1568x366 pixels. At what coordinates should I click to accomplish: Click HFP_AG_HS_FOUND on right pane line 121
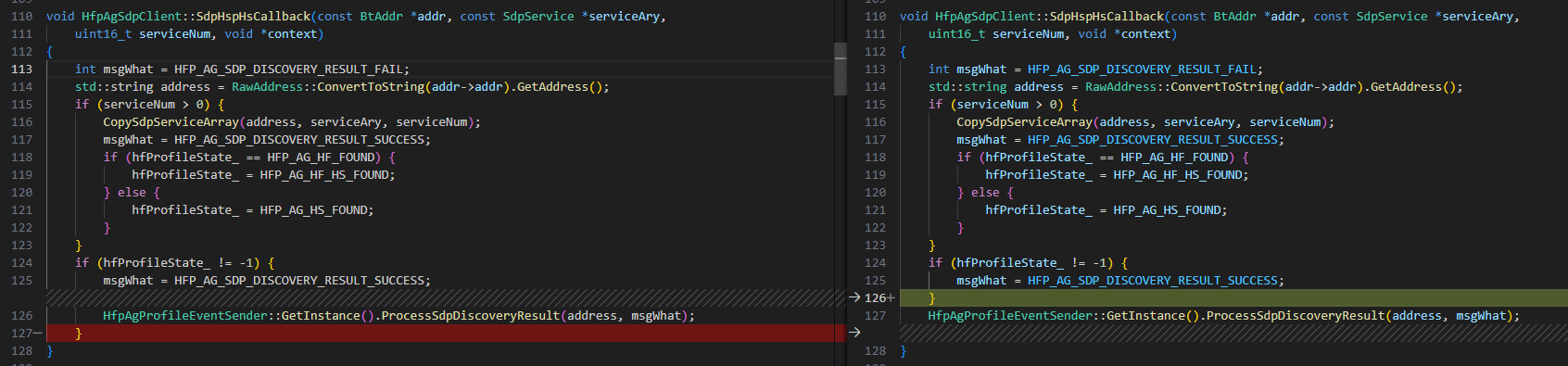pos(1167,210)
